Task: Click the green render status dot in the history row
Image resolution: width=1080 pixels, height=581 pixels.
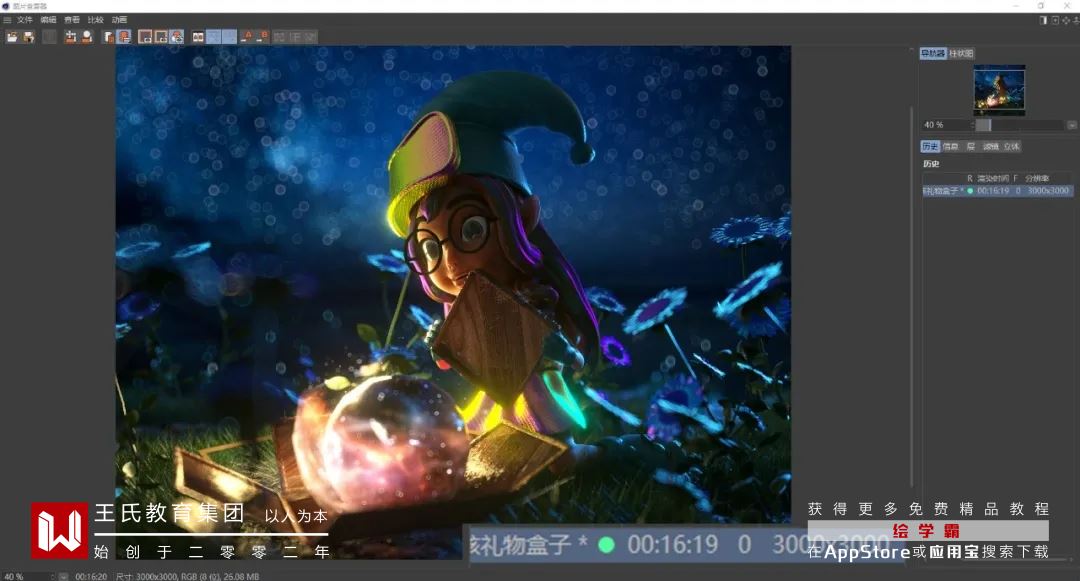Action: [970, 191]
